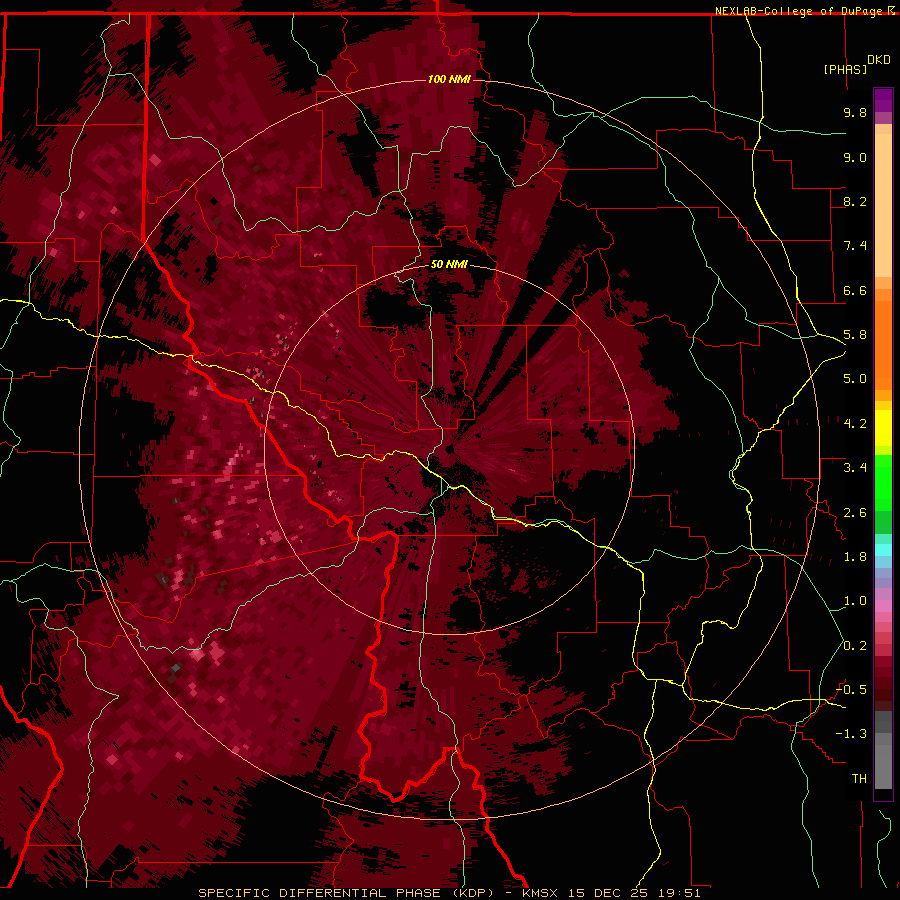
Task: Click the yellow band of the color bar
Action: (883, 428)
